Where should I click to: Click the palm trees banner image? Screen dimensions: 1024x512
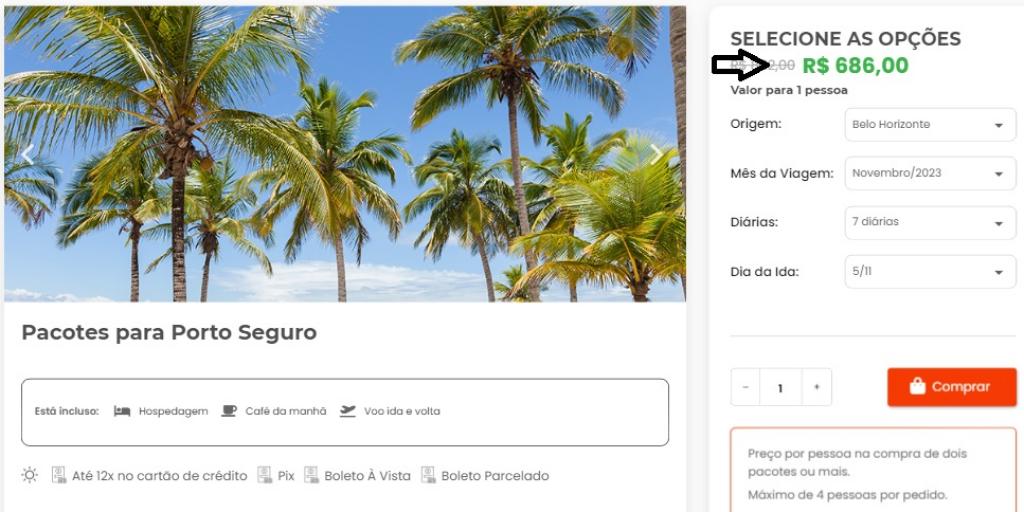coord(345,154)
